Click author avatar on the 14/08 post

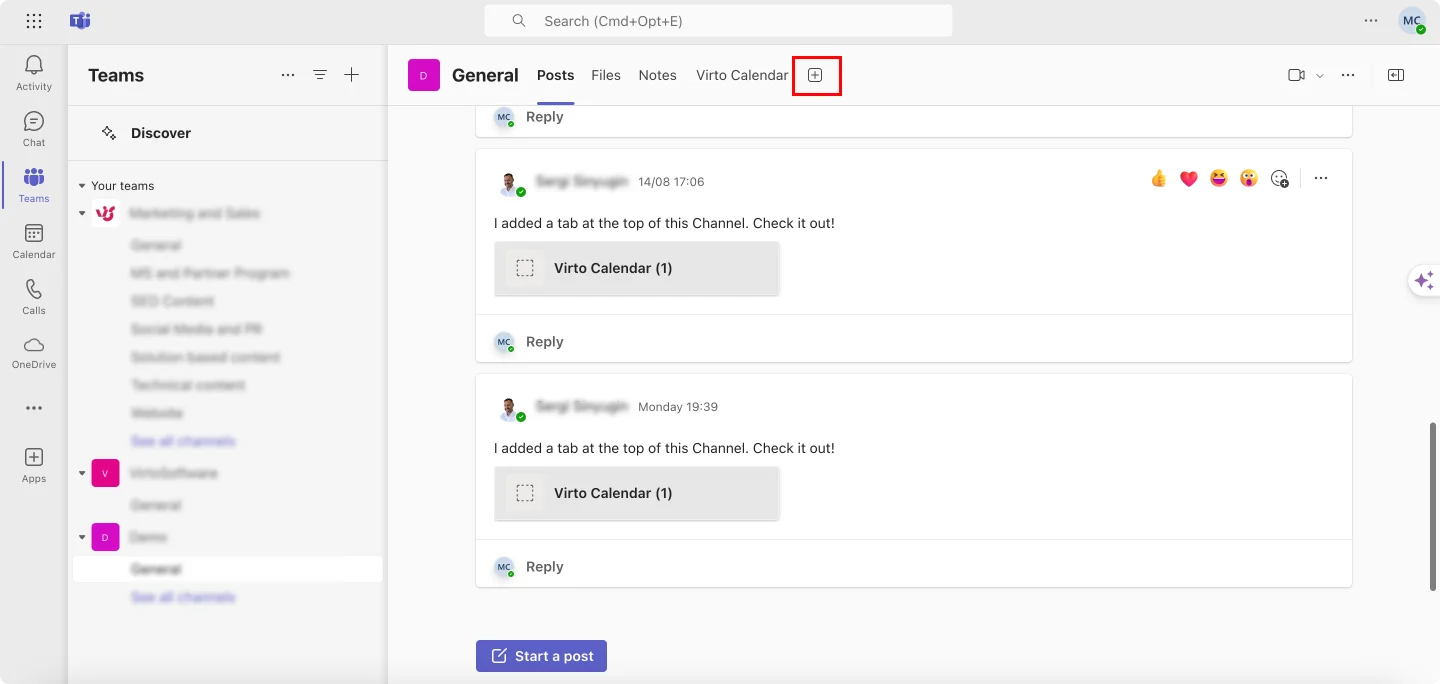pos(510,184)
